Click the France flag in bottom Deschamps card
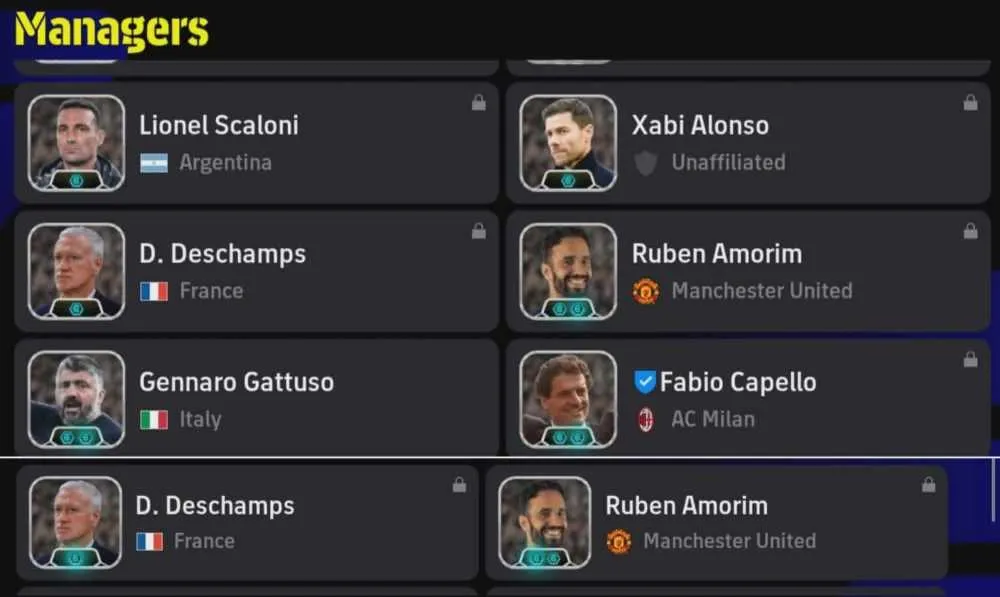Viewport: 1000px width, 597px height. point(150,542)
